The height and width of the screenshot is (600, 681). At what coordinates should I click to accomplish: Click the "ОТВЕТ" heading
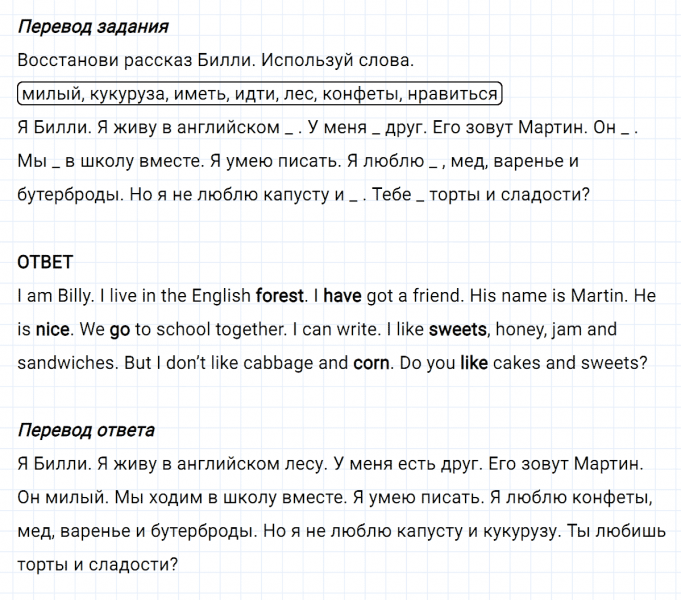pyautogui.click(x=45, y=262)
